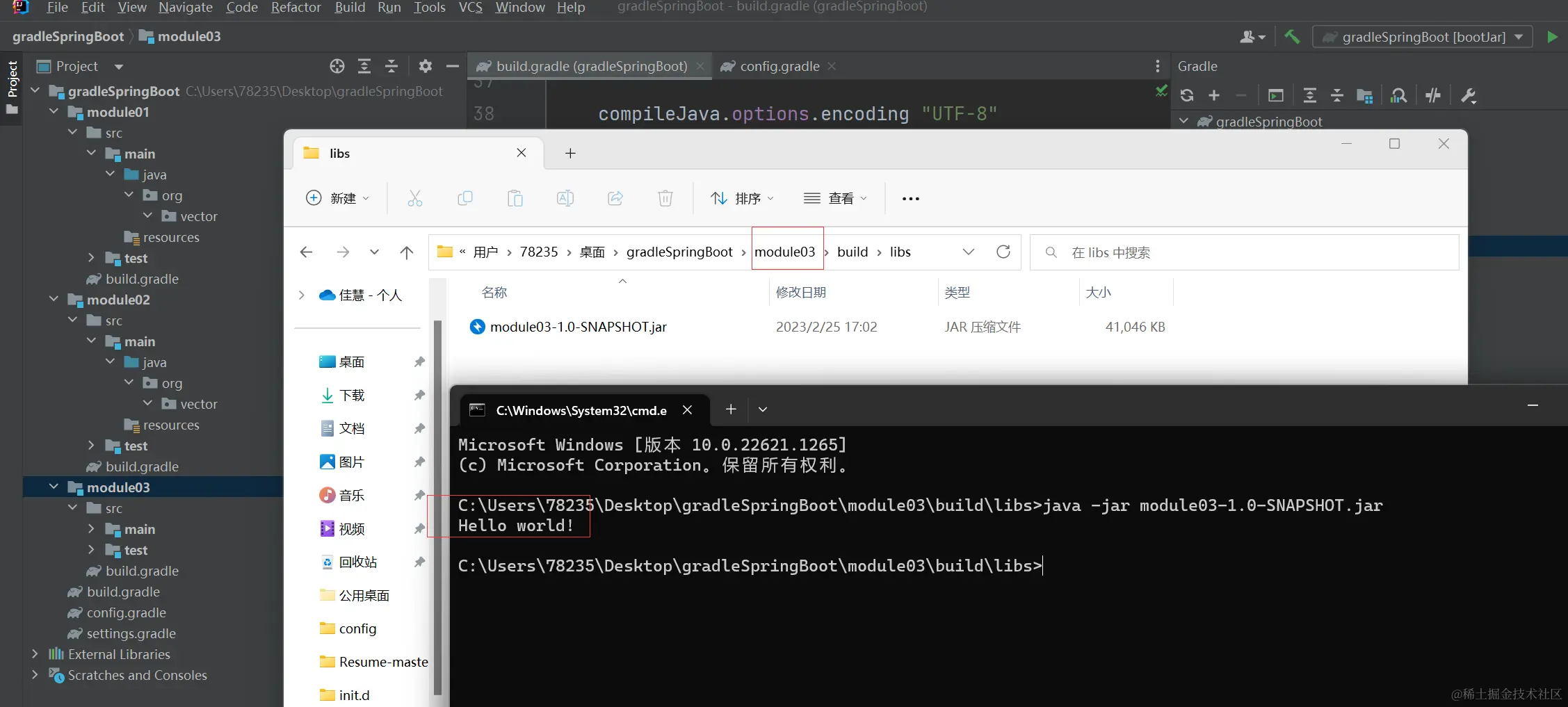This screenshot has width=1568, height=707.
Task: Reload all Gradle projects
Action: [1187, 95]
